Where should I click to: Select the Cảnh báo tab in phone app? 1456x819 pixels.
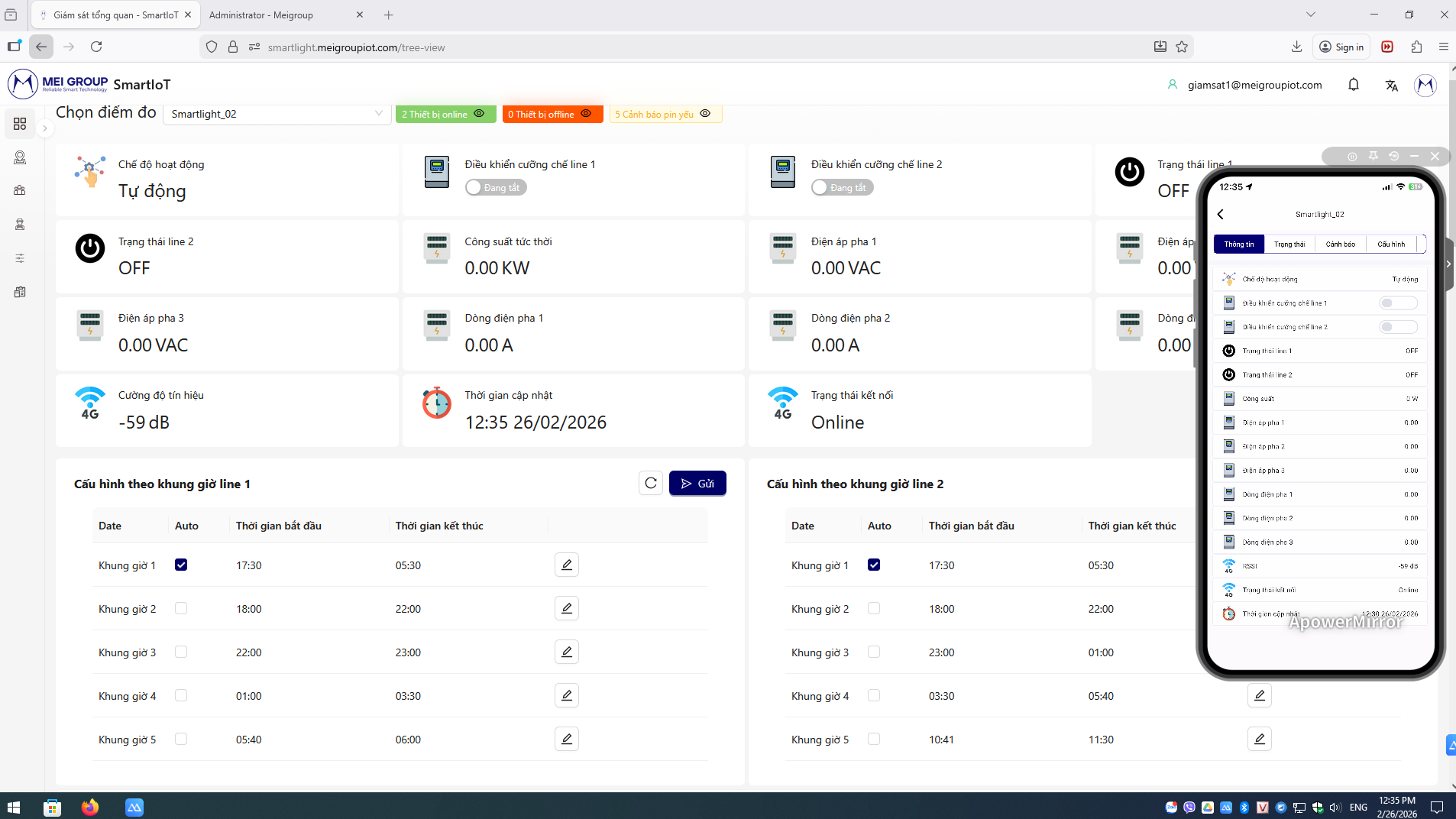pos(1340,244)
